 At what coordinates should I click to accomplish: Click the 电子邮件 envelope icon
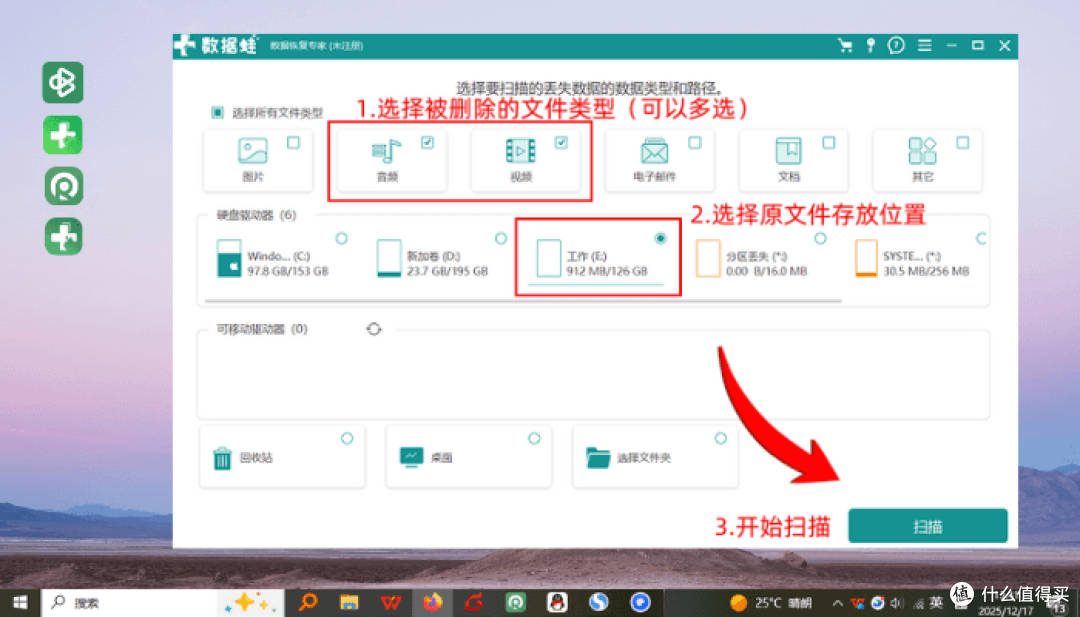coord(654,151)
